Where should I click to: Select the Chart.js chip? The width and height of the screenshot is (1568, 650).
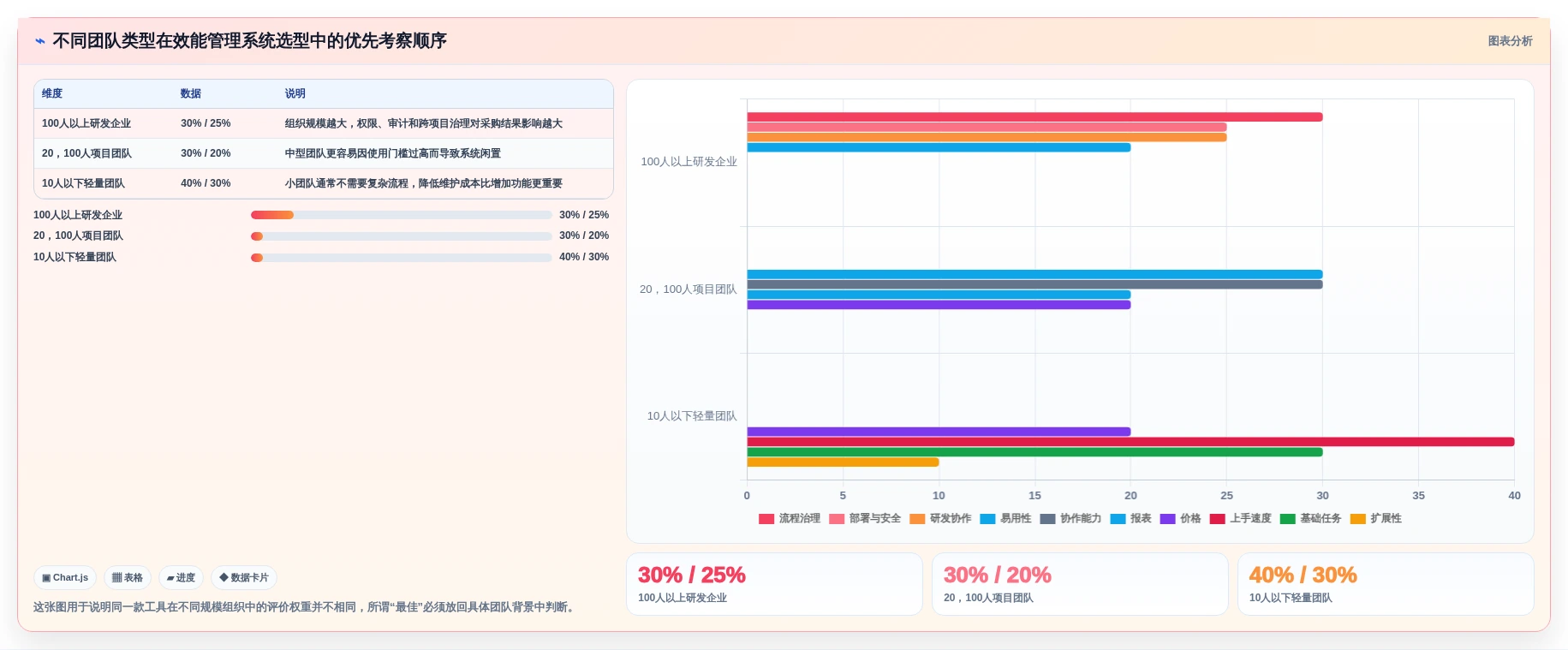click(x=65, y=578)
